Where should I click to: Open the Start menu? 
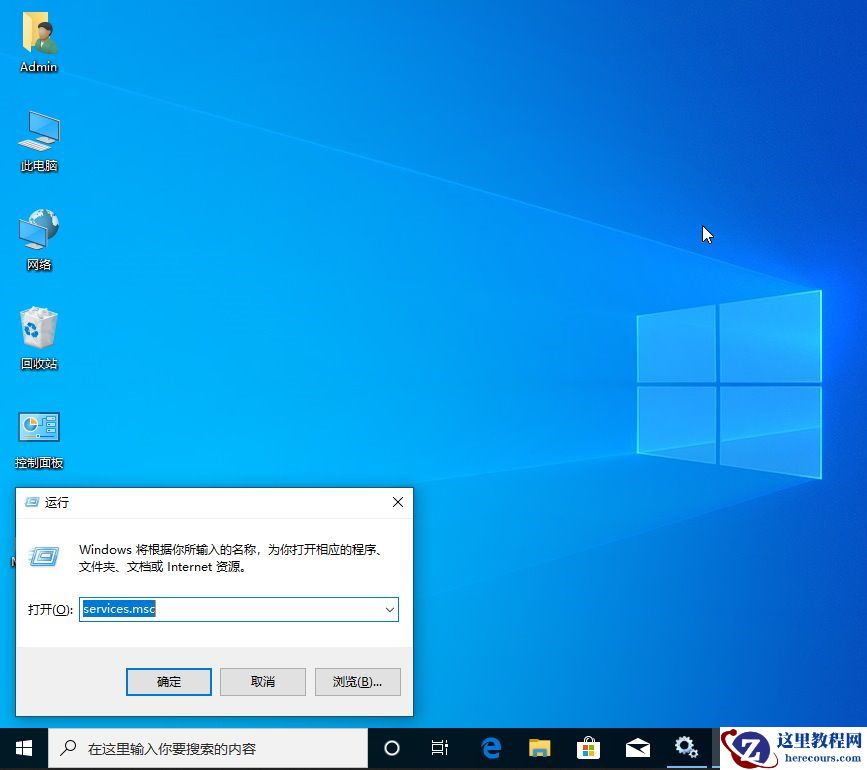point(22,747)
